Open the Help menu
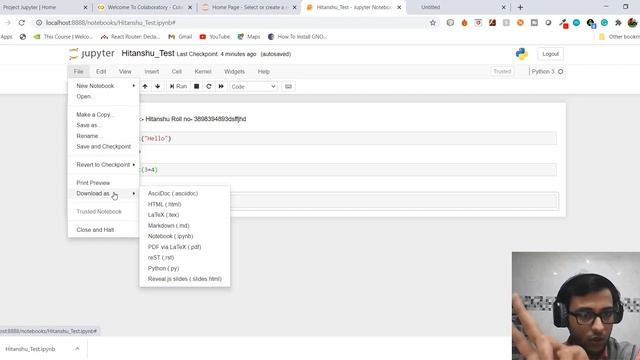Image resolution: width=640 pixels, height=360 pixels. pyautogui.click(x=264, y=71)
